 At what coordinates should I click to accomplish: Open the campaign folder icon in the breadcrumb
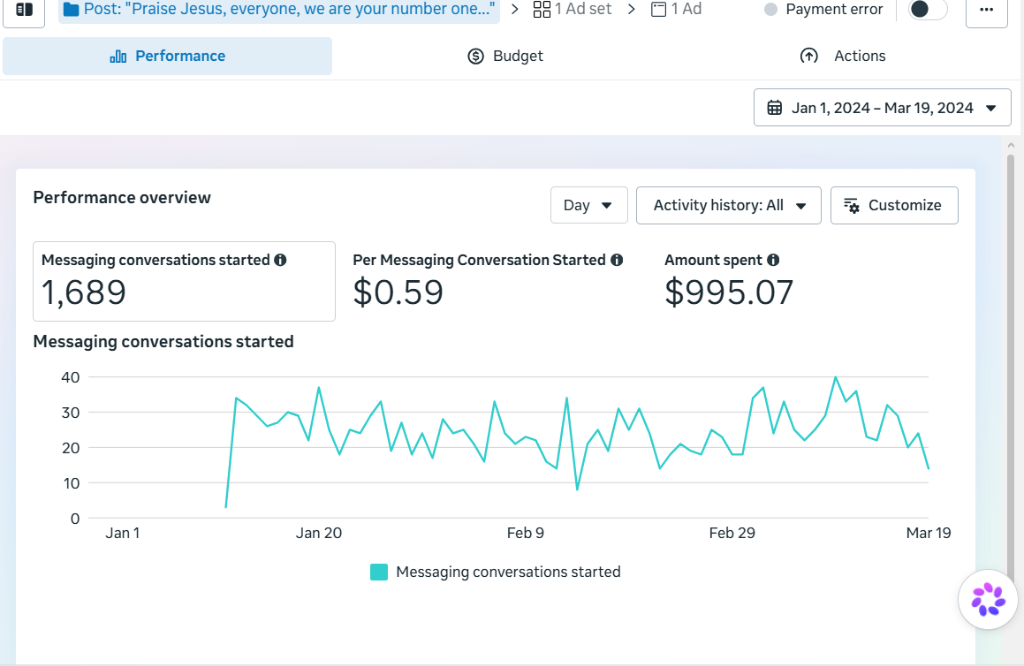[71, 9]
